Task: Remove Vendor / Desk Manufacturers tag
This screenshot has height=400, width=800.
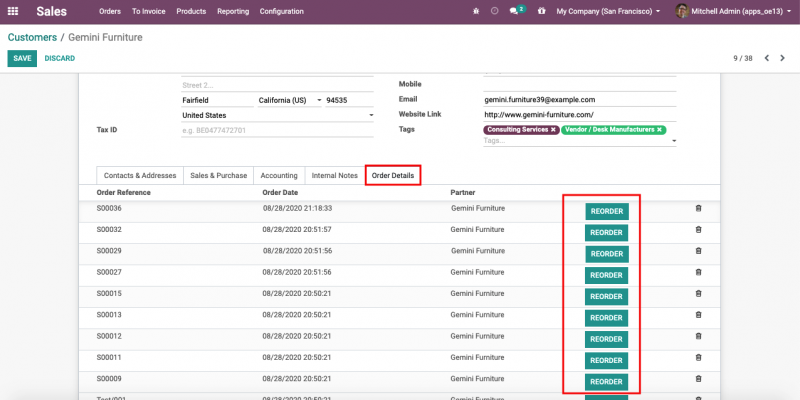Action: click(659, 130)
